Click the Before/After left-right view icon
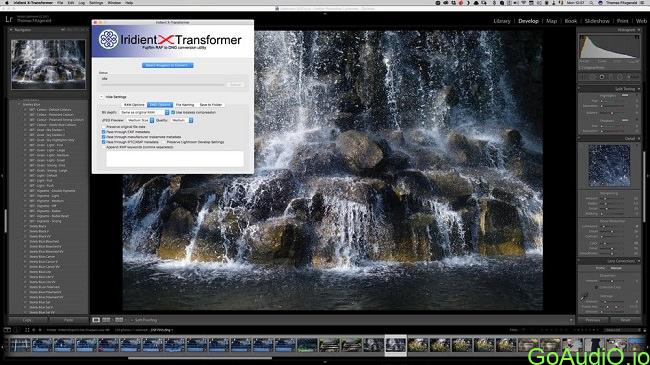The width and height of the screenshot is (650, 365). [x=106, y=320]
